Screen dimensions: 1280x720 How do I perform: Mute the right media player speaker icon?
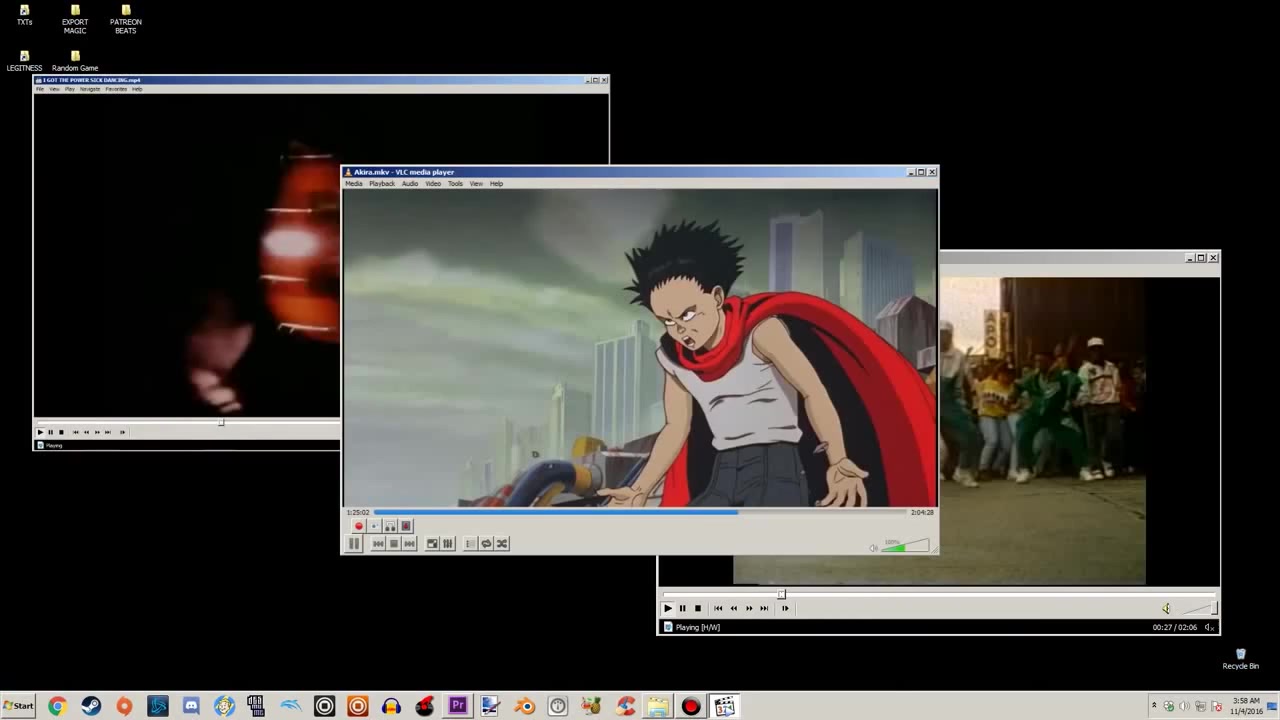(1166, 608)
